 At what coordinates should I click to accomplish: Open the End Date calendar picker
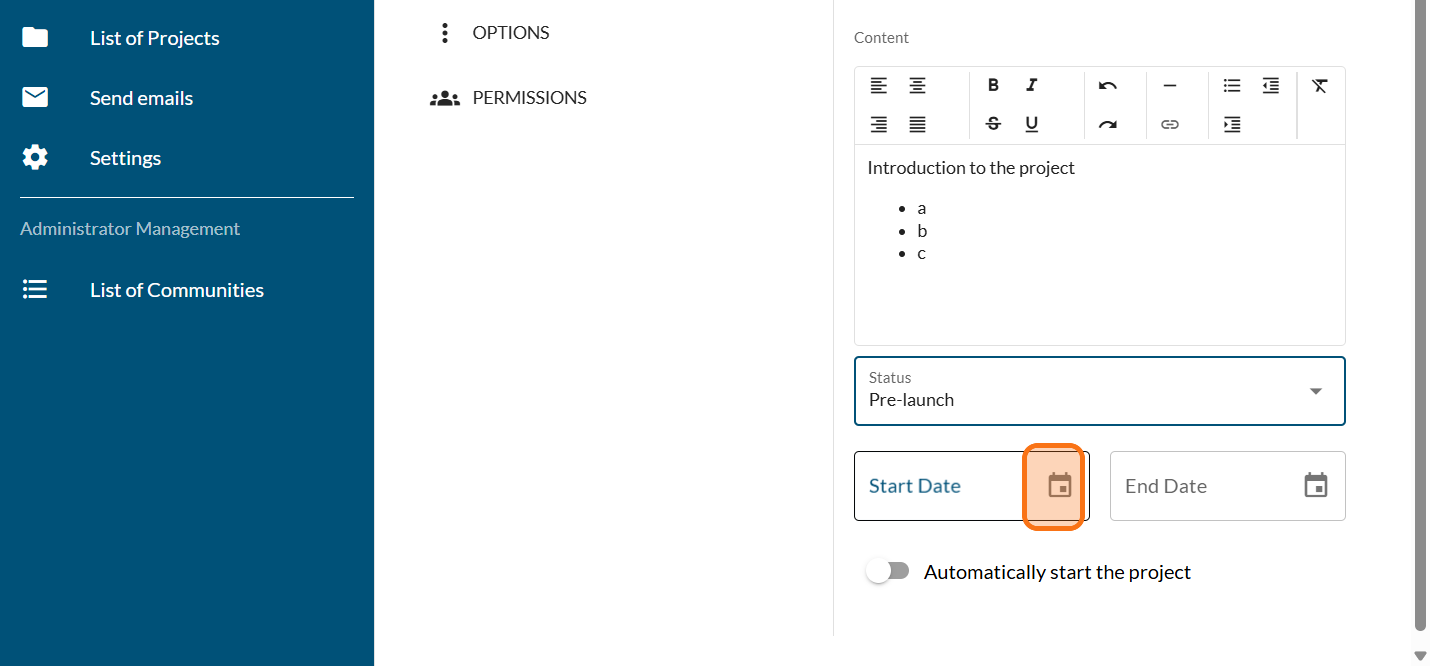click(1315, 486)
